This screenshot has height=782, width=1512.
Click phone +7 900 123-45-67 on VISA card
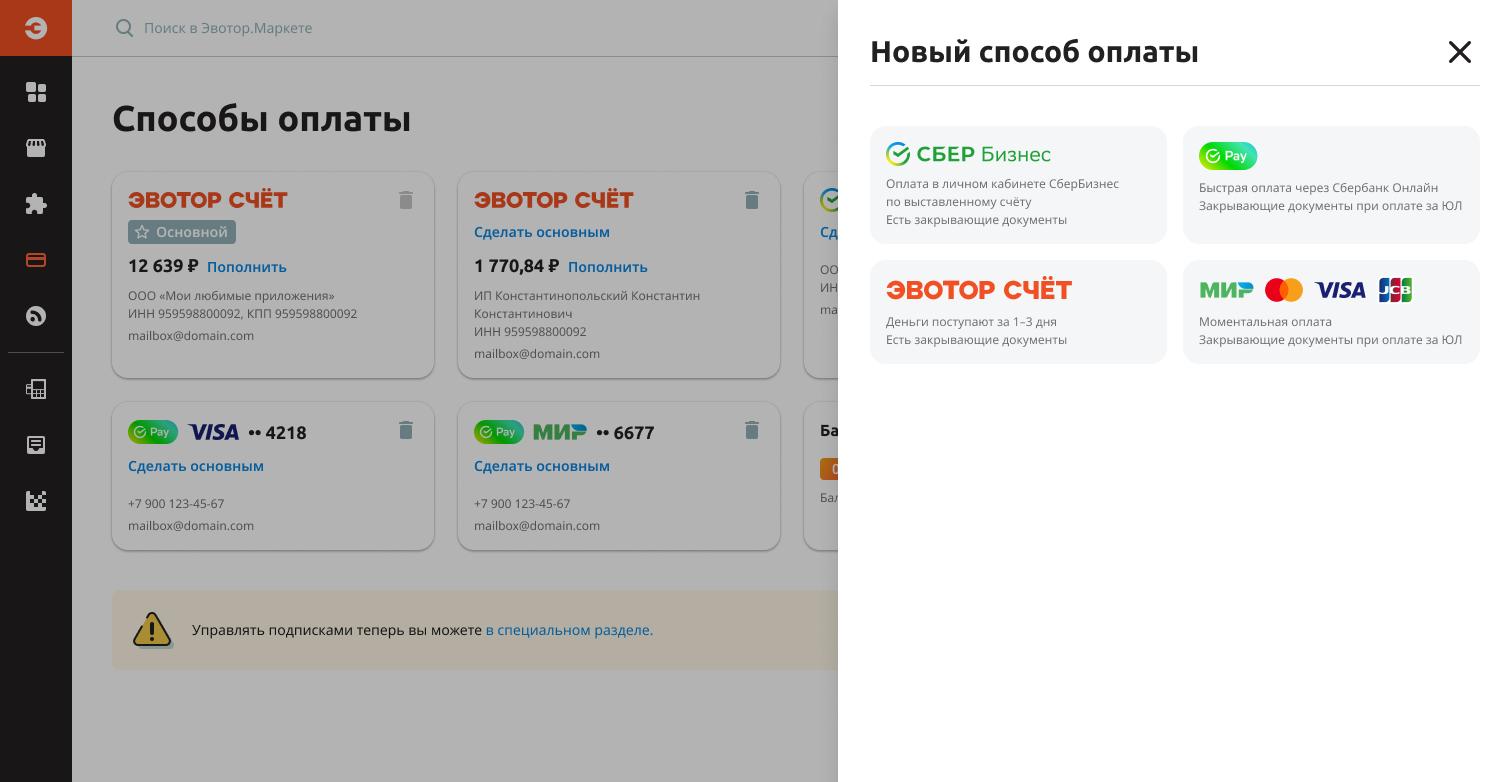point(176,504)
